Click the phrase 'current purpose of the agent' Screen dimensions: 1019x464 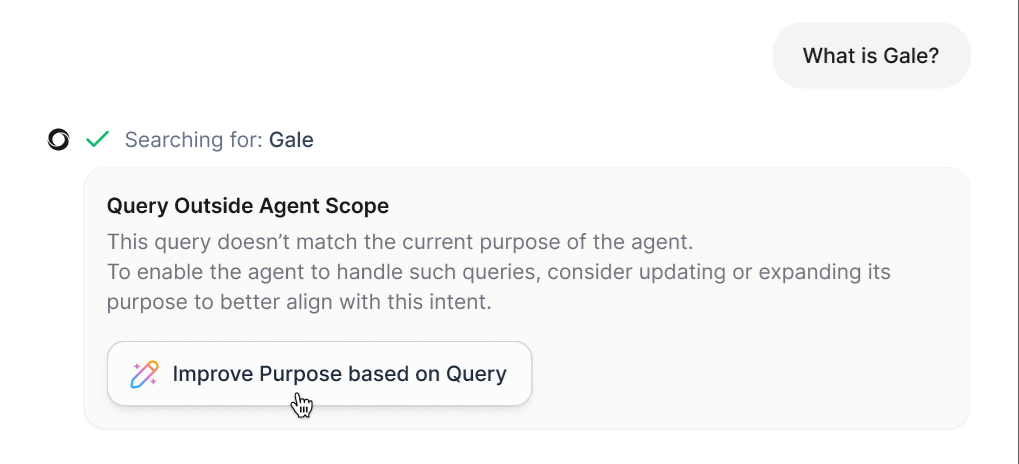548,242
